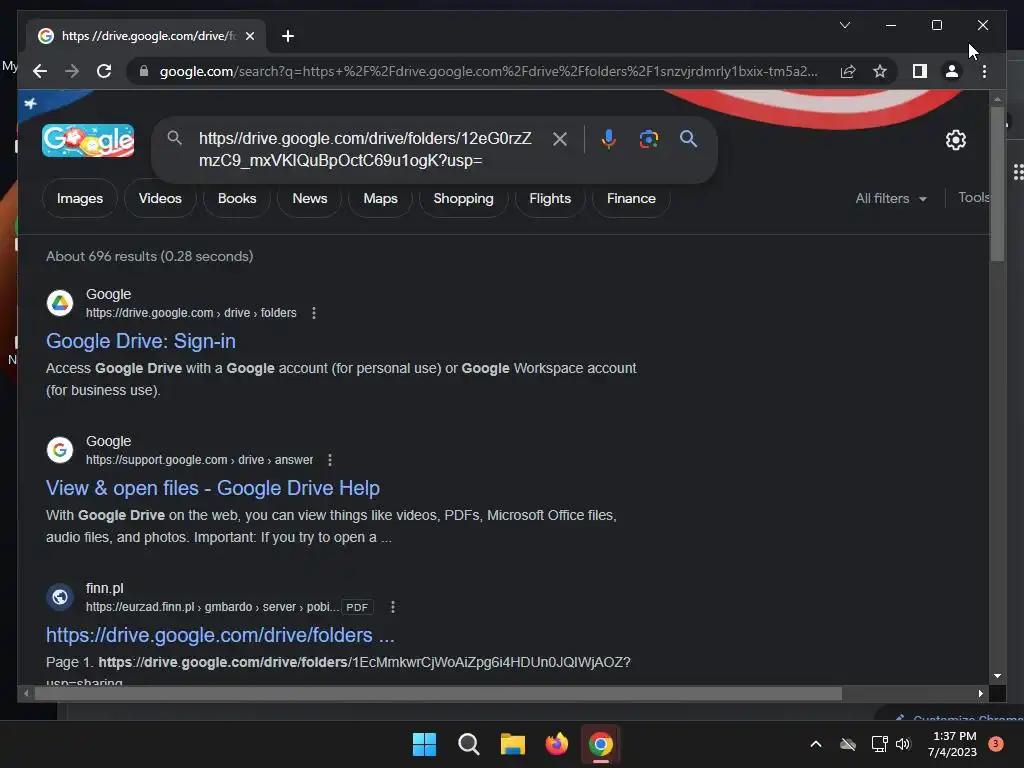This screenshot has width=1024, height=768.
Task: Go to Google home via doodle logo
Action: point(88,140)
